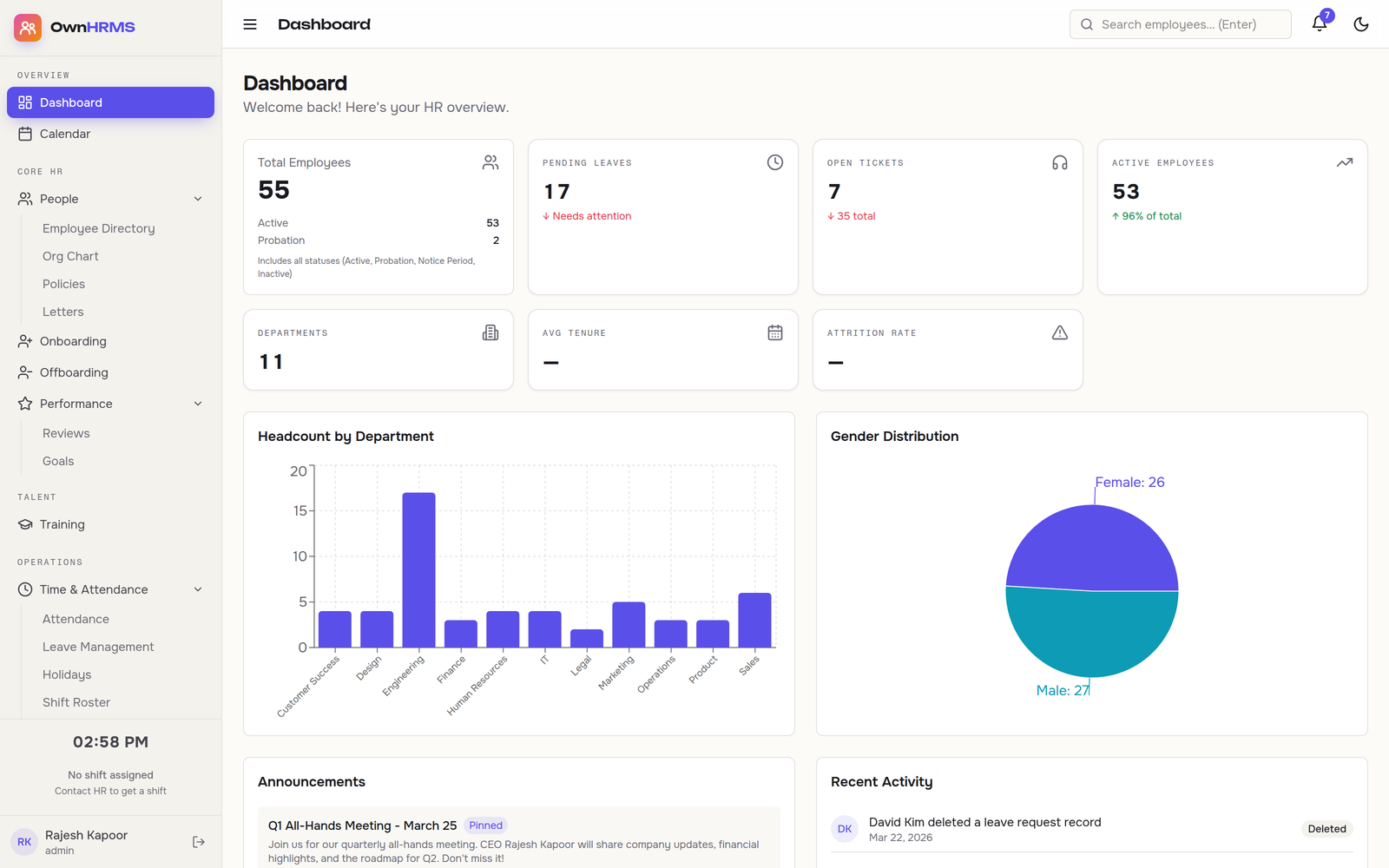
Task: Toggle the hamburger sidebar menu
Action: click(250, 24)
